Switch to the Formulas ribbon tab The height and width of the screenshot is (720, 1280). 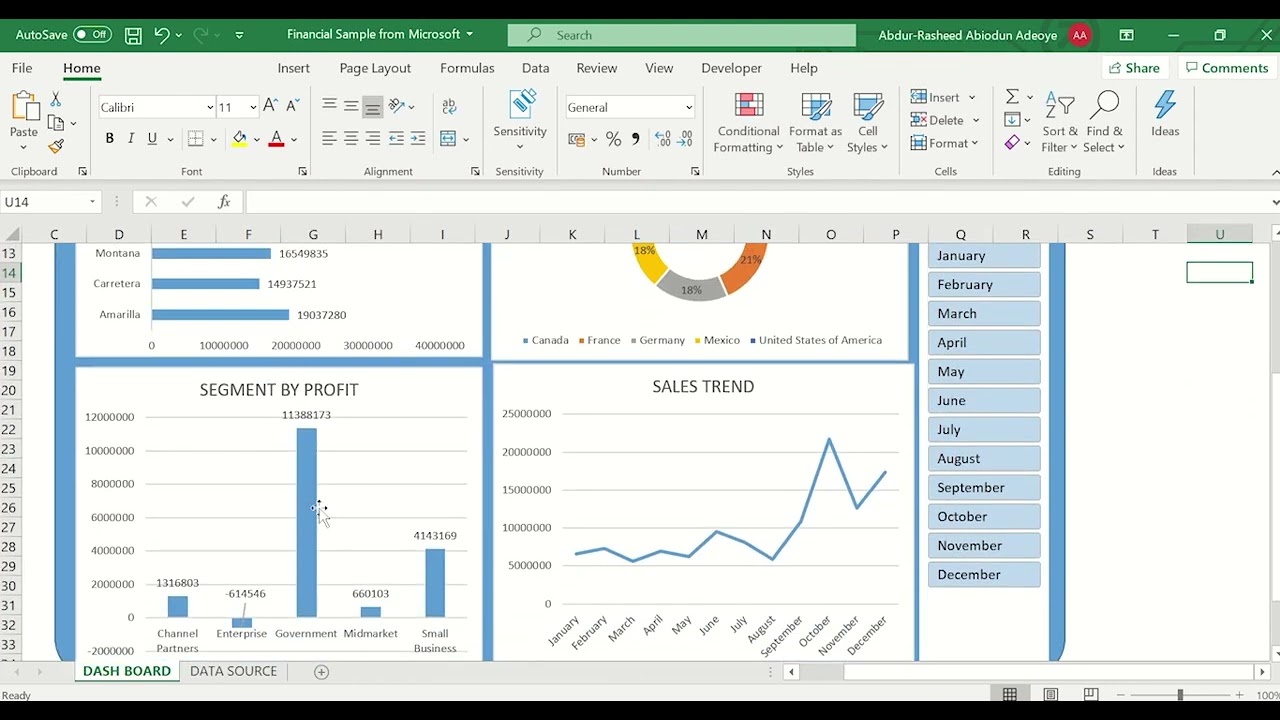click(x=467, y=68)
